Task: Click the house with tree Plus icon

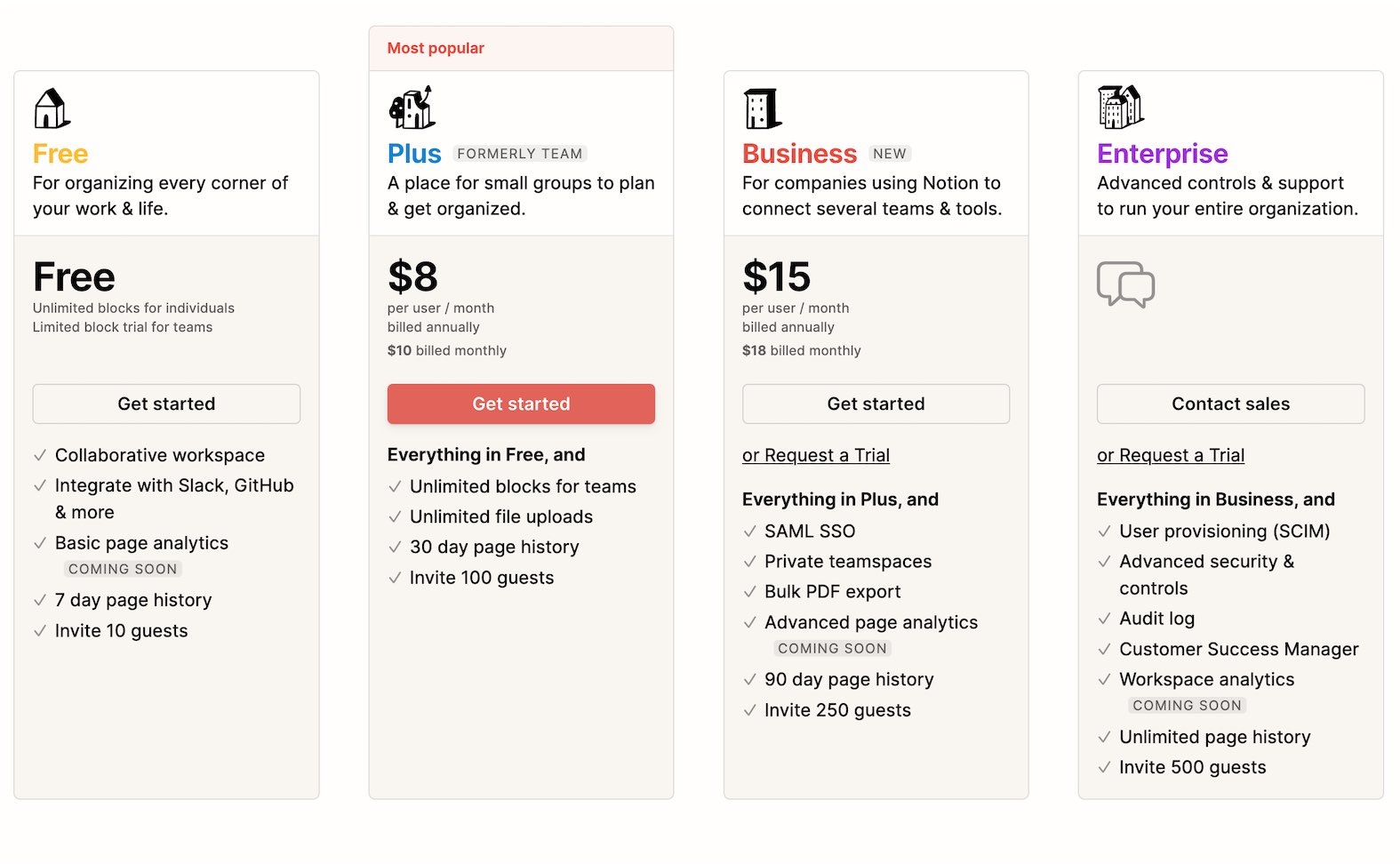Action: click(412, 108)
